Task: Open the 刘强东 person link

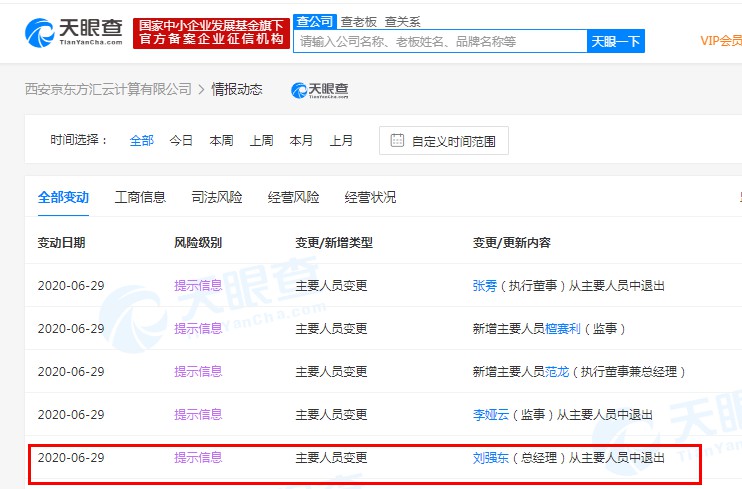Action: (491, 458)
